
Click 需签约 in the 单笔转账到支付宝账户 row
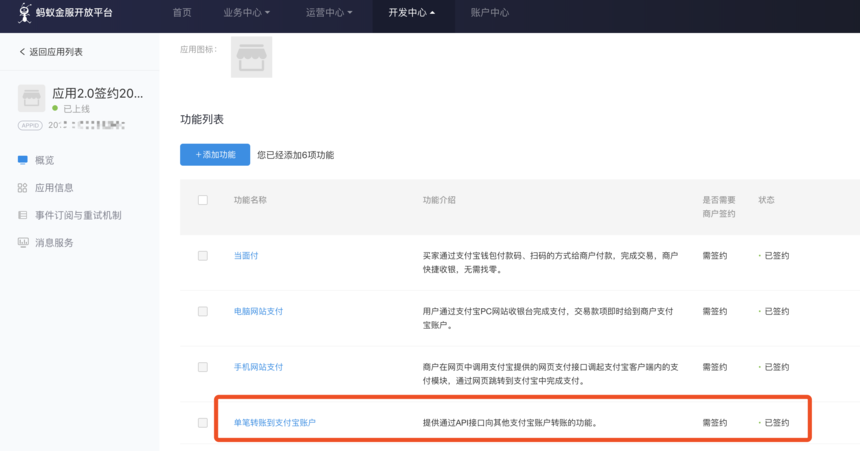715,422
